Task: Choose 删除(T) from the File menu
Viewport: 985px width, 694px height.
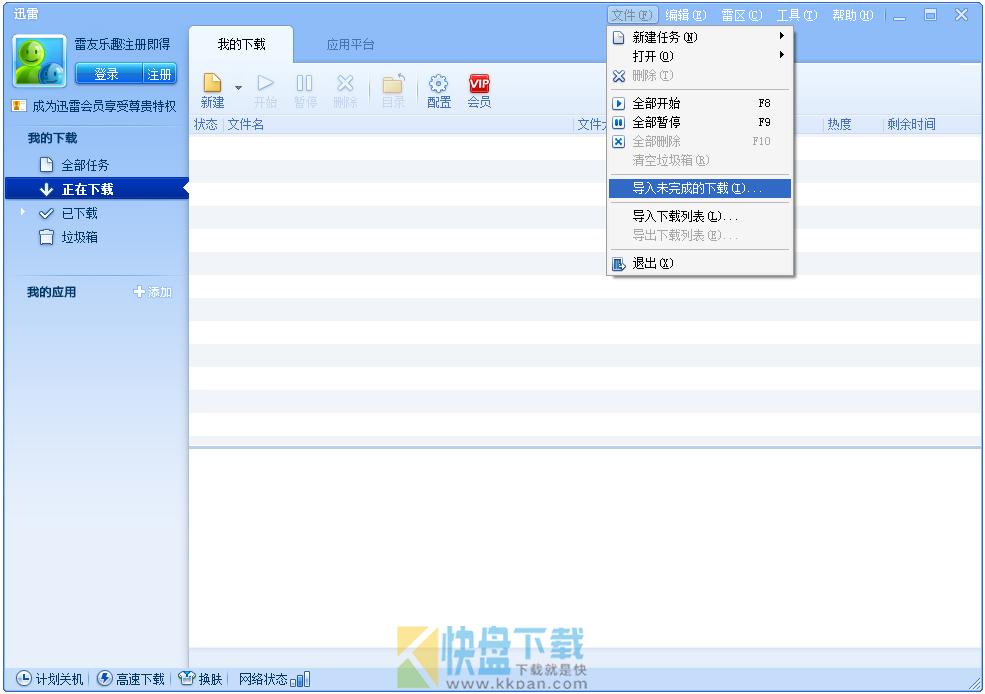Action: pyautogui.click(x=700, y=75)
